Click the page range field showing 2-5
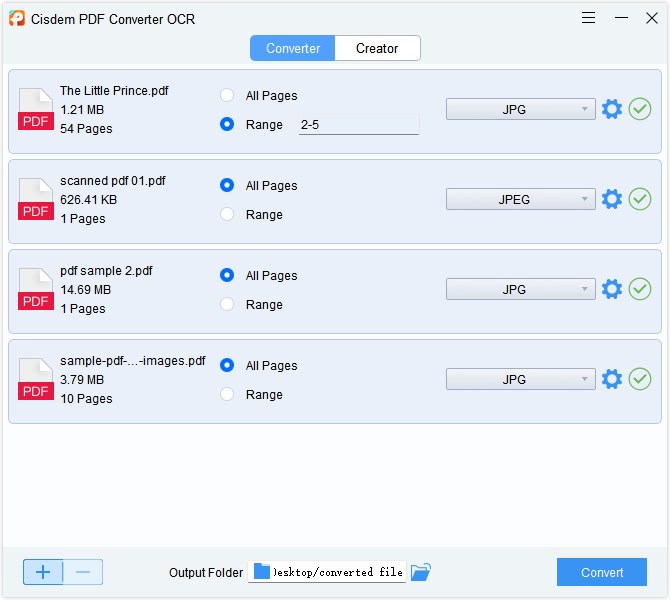670x600 pixels. pyautogui.click(x=359, y=124)
